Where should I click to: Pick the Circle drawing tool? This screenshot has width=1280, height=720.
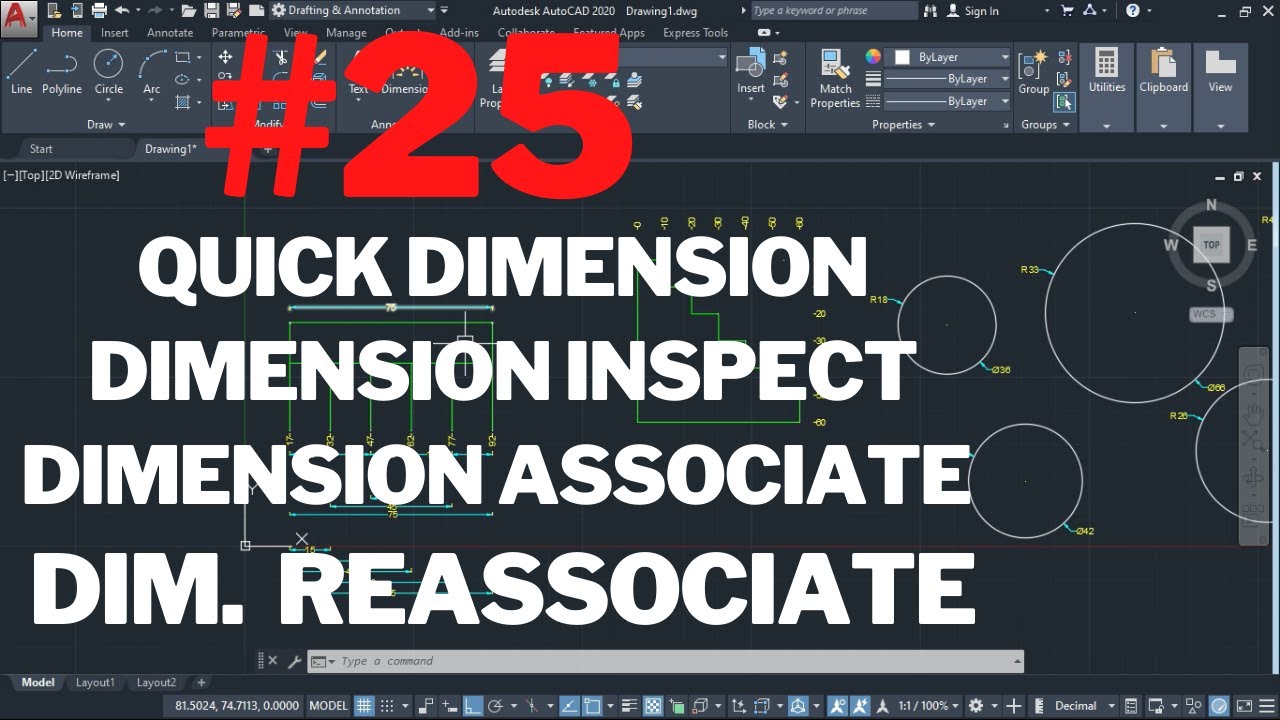click(108, 72)
